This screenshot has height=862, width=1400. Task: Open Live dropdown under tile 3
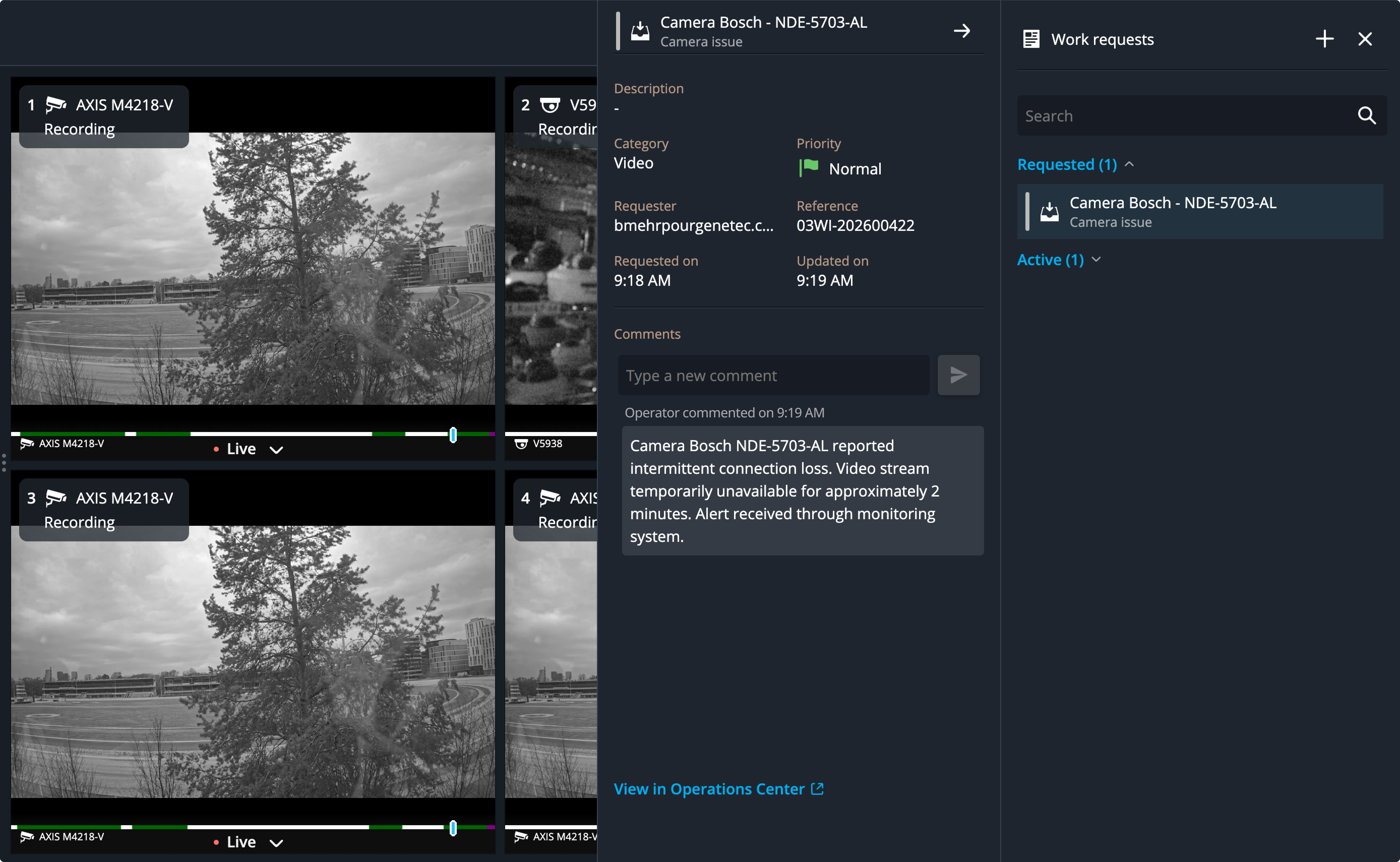click(x=277, y=843)
